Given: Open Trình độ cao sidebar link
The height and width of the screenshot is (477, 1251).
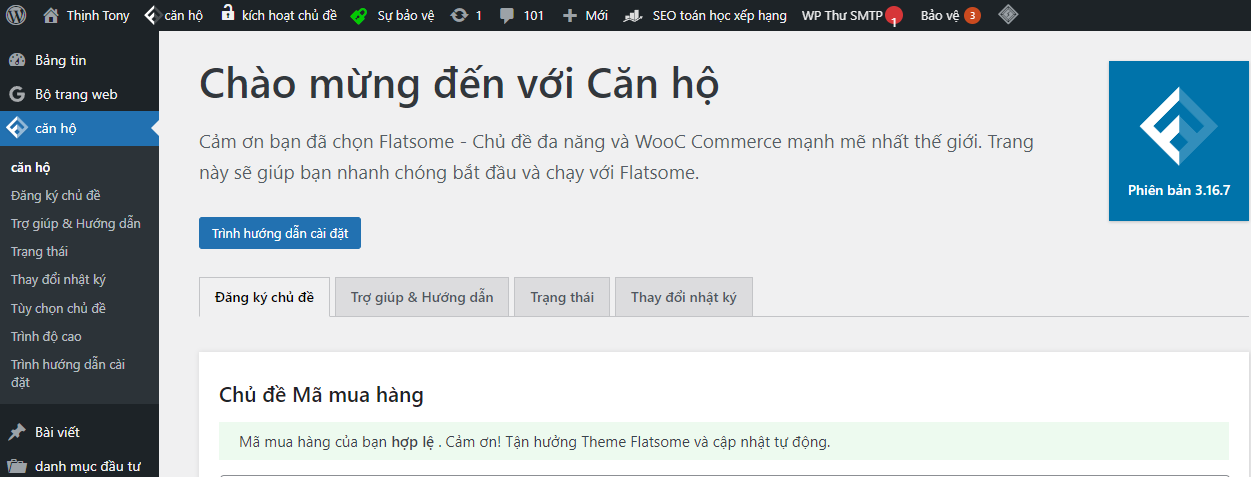Looking at the screenshot, I should (x=46, y=336).
